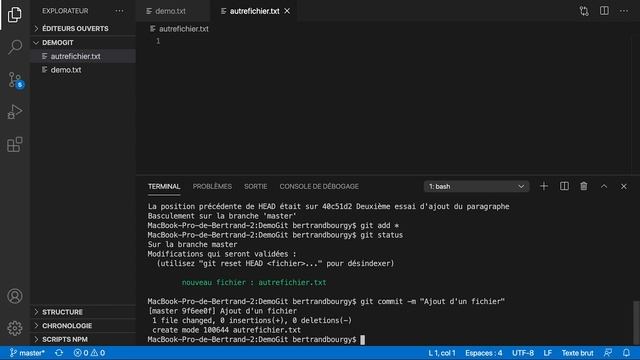
Task: Synchronize changes in status bar
Action: [59, 353]
